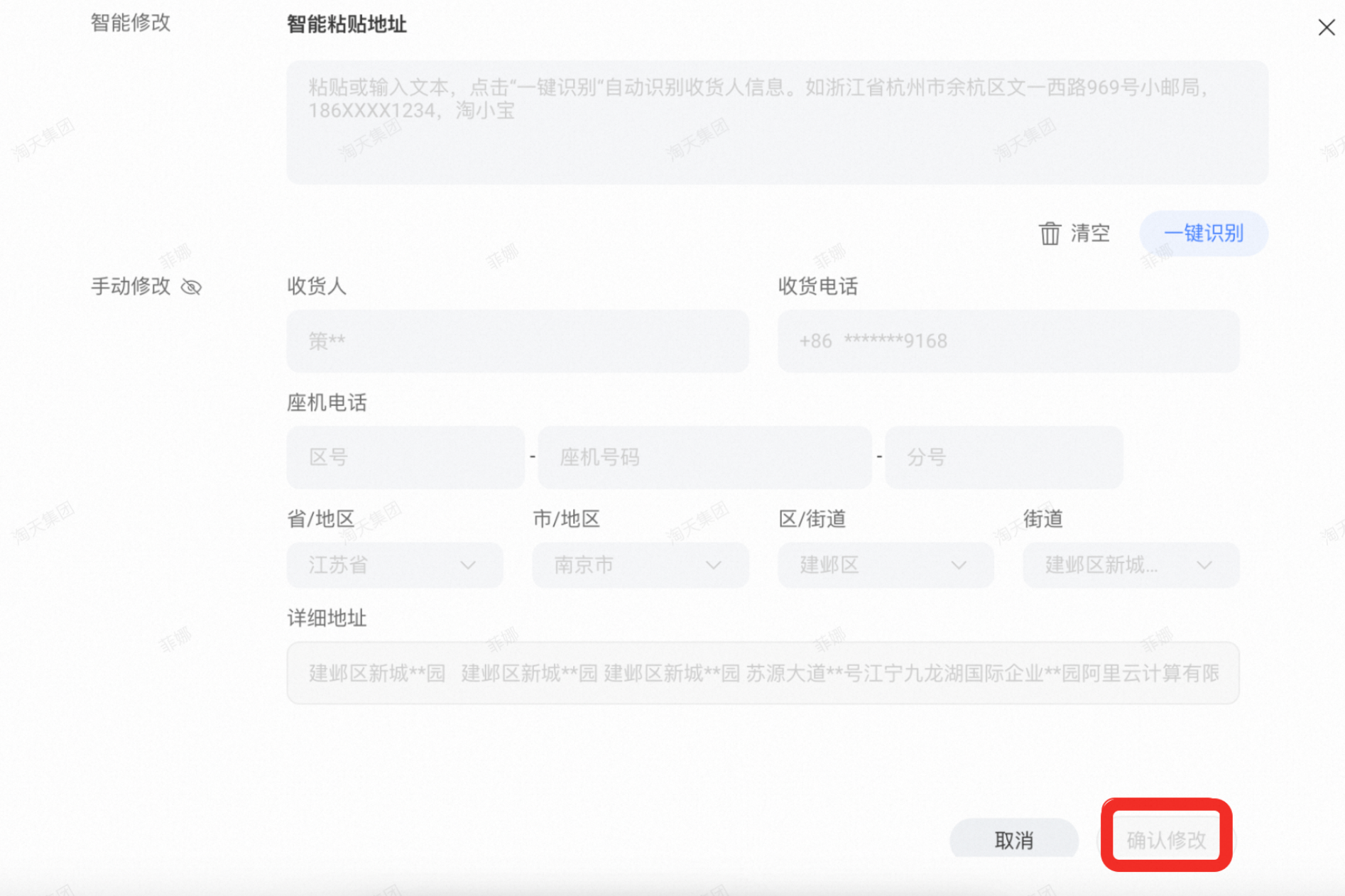The image size is (1345, 896).
Task: Click the 收货人 recipient name field
Action: (x=517, y=342)
